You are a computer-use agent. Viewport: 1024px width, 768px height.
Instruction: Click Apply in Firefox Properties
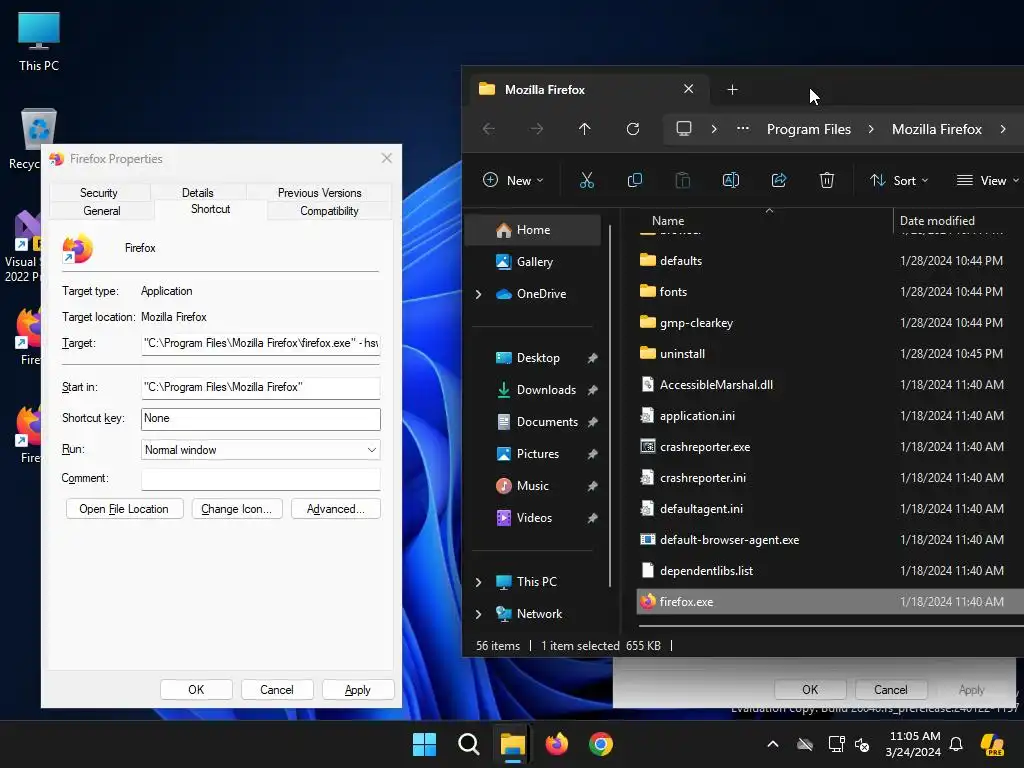[x=358, y=690]
